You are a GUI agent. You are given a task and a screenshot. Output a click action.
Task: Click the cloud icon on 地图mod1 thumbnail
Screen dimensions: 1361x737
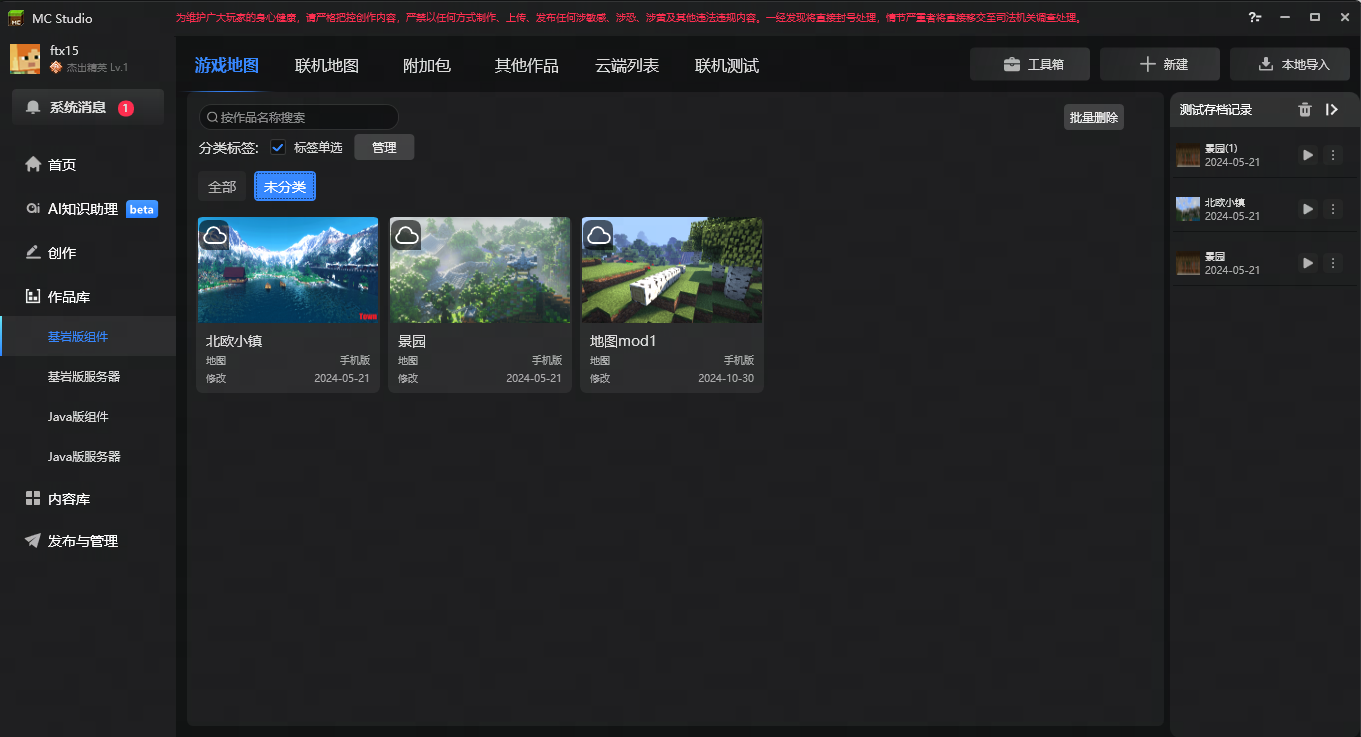point(598,235)
